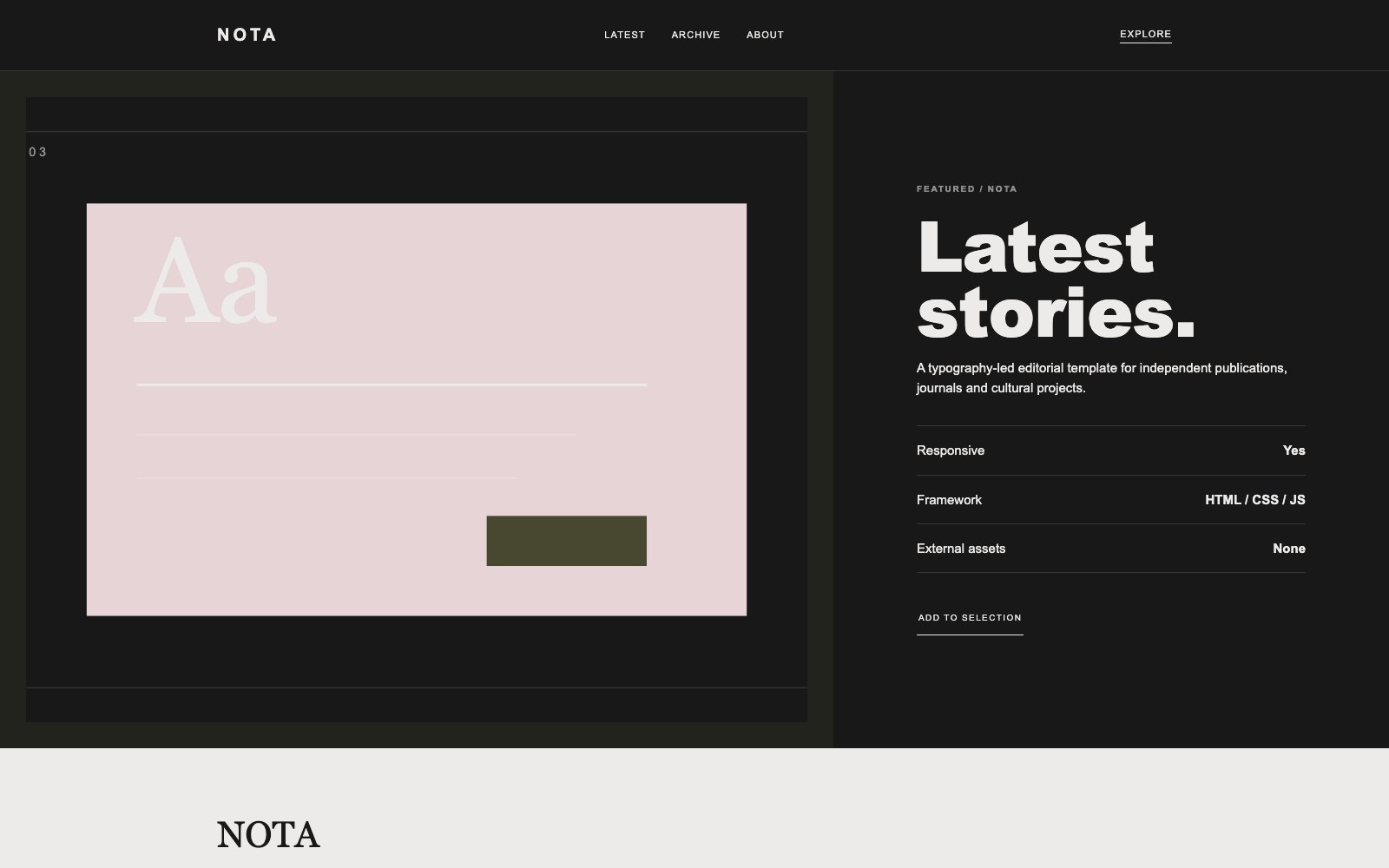Image resolution: width=1389 pixels, height=868 pixels.
Task: Click the Explore link
Action: point(1145,35)
